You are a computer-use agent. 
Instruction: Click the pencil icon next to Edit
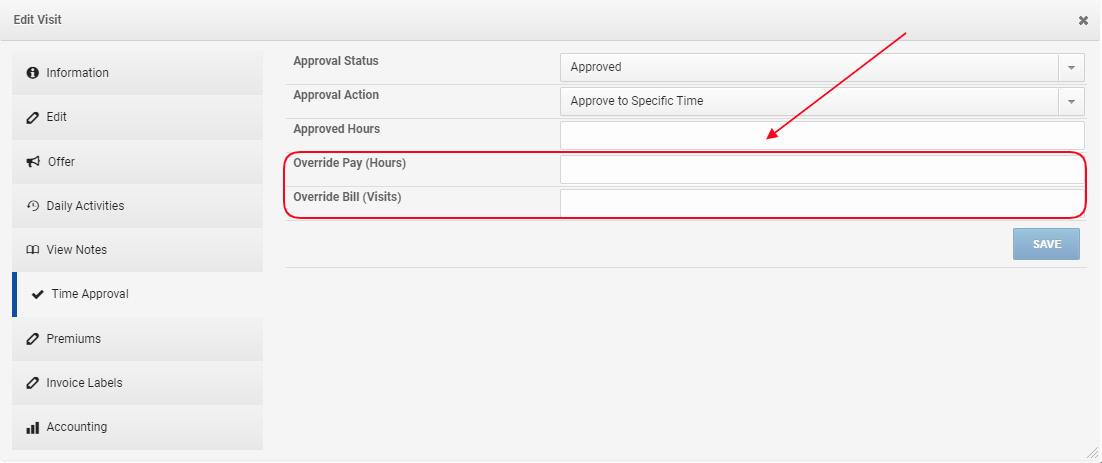(32, 117)
